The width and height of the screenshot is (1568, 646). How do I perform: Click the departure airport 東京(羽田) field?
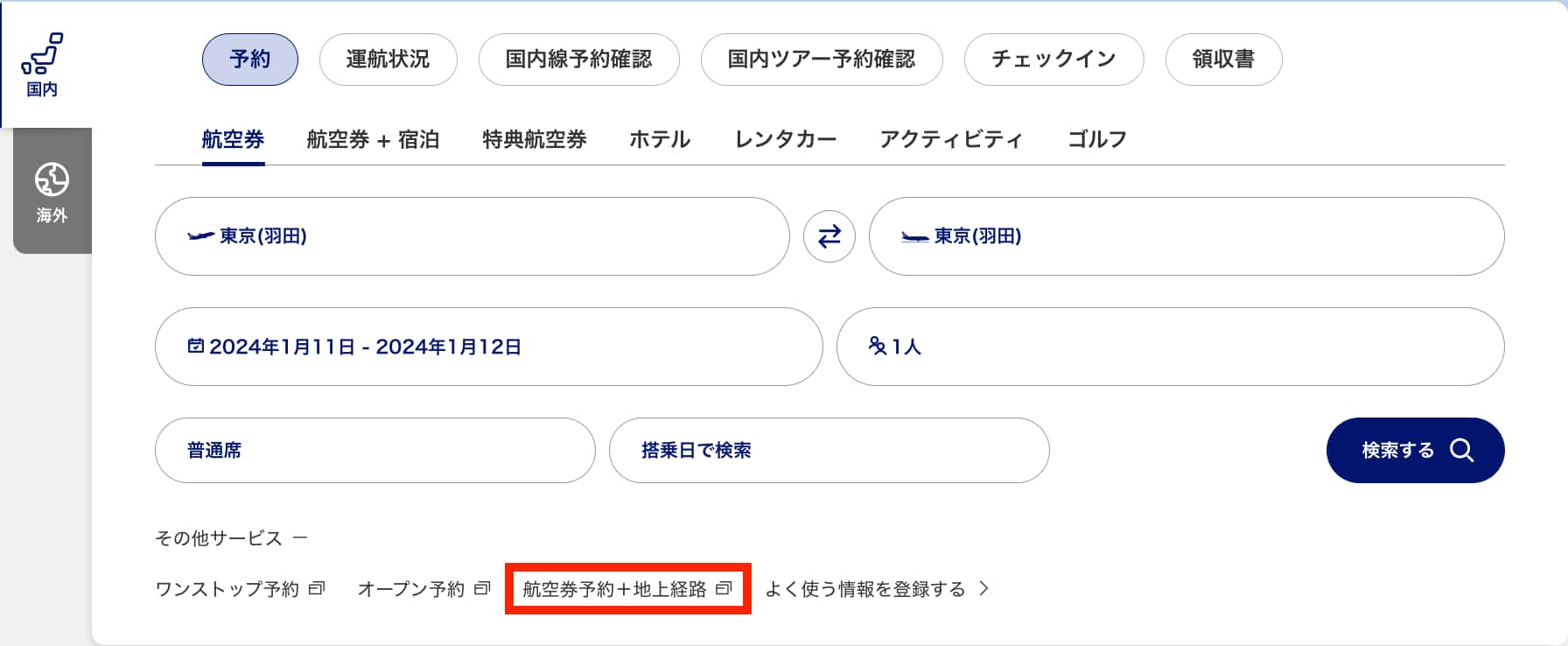click(x=472, y=236)
